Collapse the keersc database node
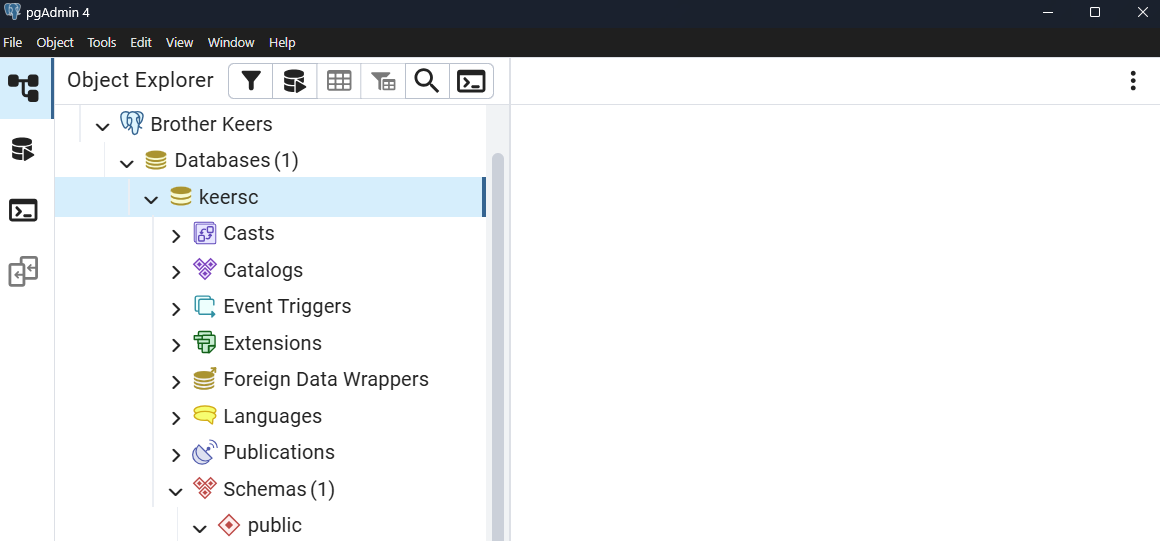Screen dimensions: 1160x541 coord(152,199)
